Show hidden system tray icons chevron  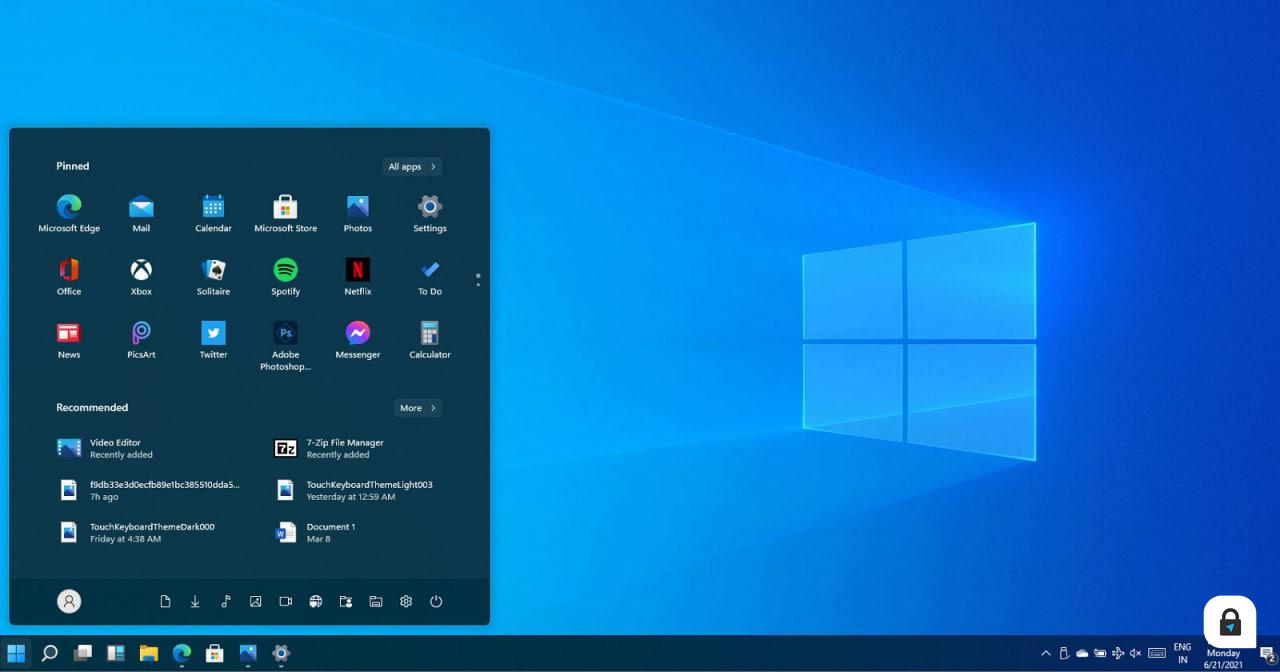[x=1046, y=653]
